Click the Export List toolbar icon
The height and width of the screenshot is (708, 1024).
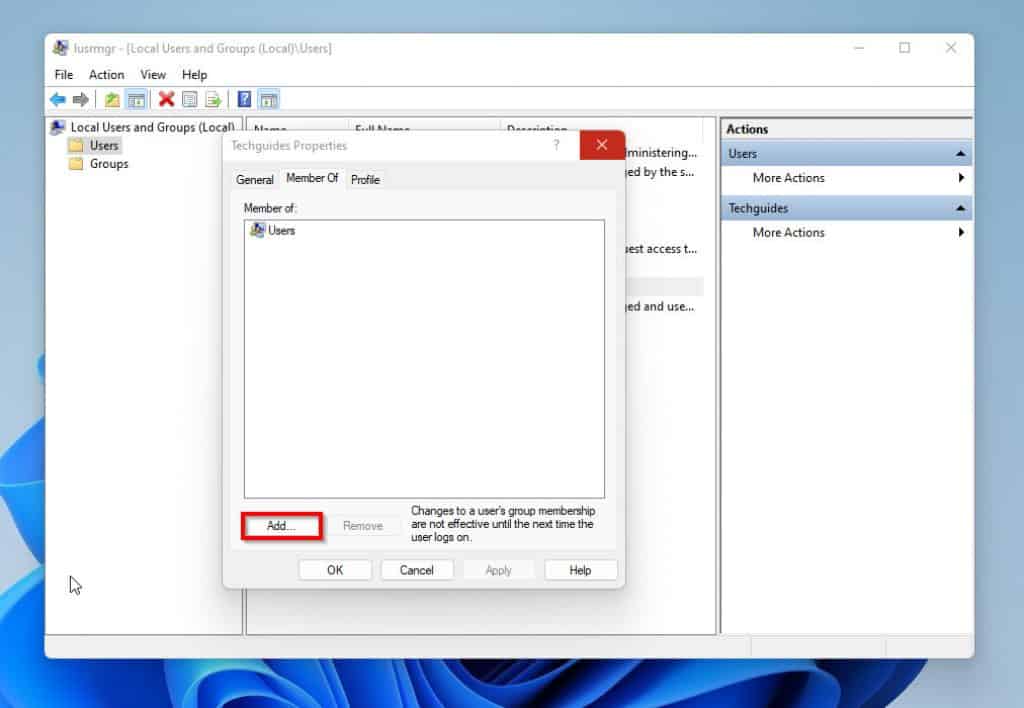pyautogui.click(x=213, y=99)
